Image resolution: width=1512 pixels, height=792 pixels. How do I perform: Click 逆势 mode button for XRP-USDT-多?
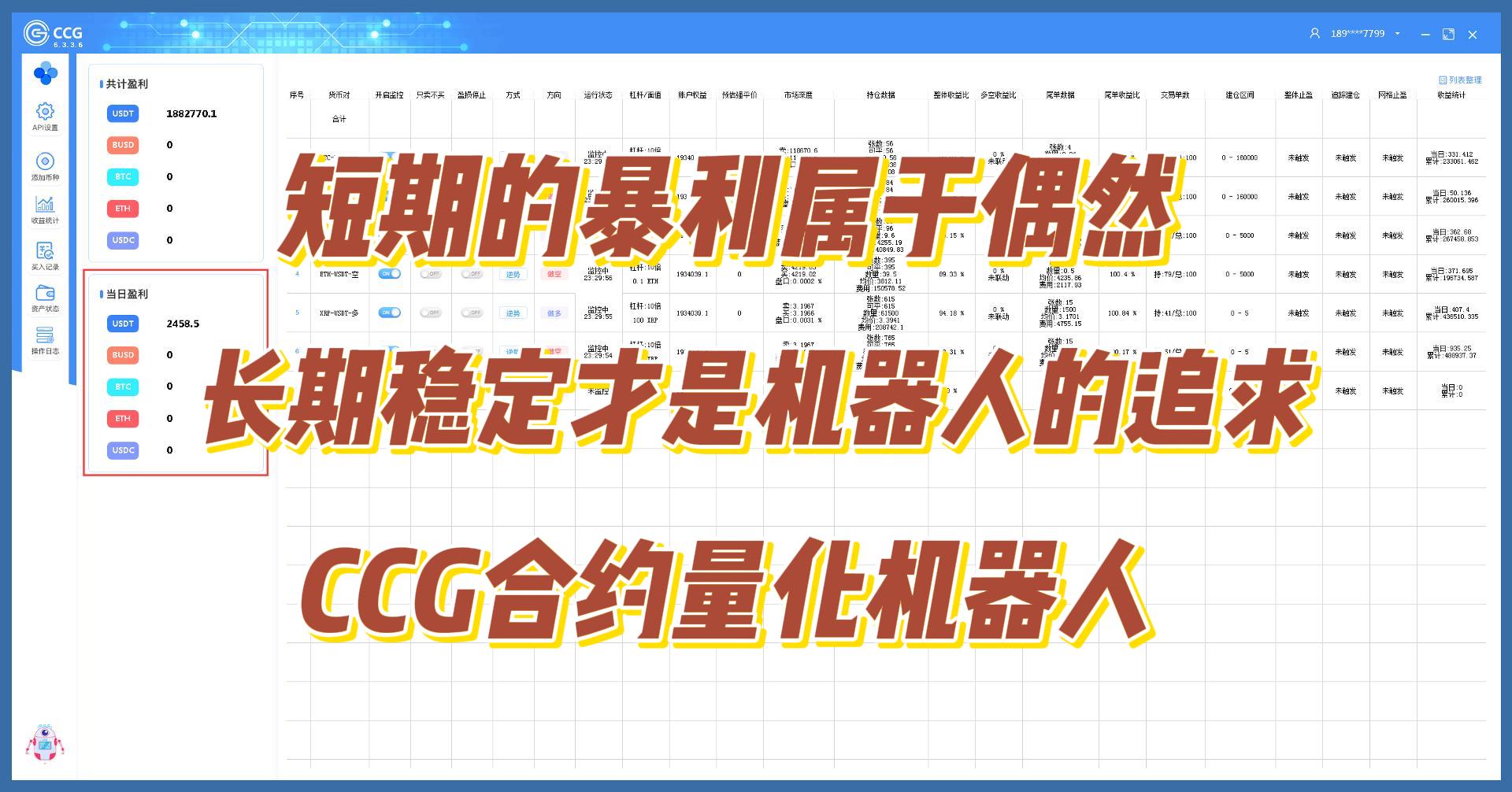point(513,313)
